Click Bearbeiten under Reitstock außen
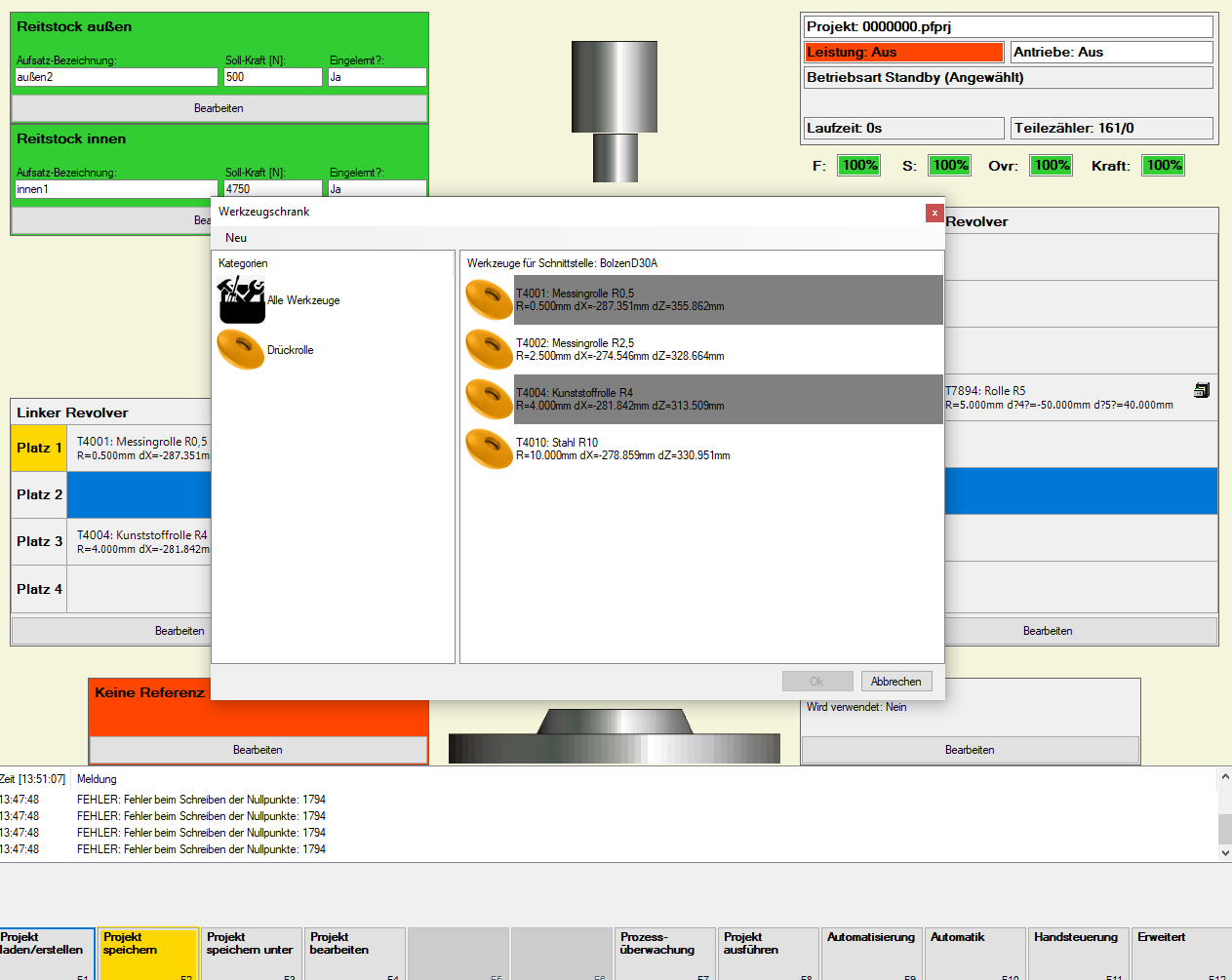This screenshot has width=1232, height=980. coord(219,108)
